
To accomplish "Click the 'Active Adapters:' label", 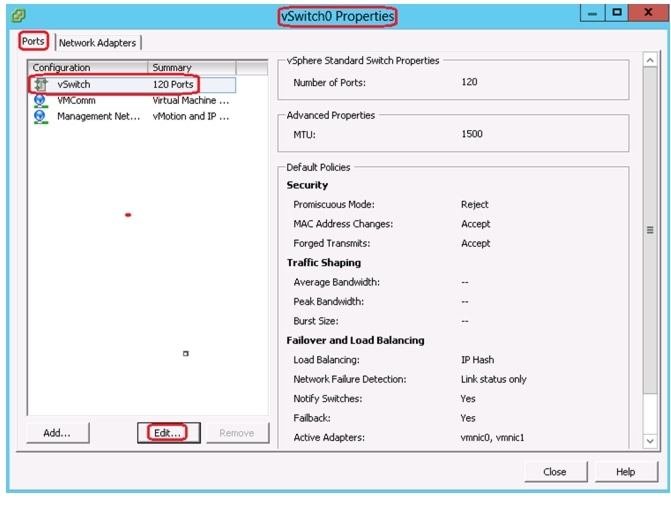I will (x=329, y=437).
